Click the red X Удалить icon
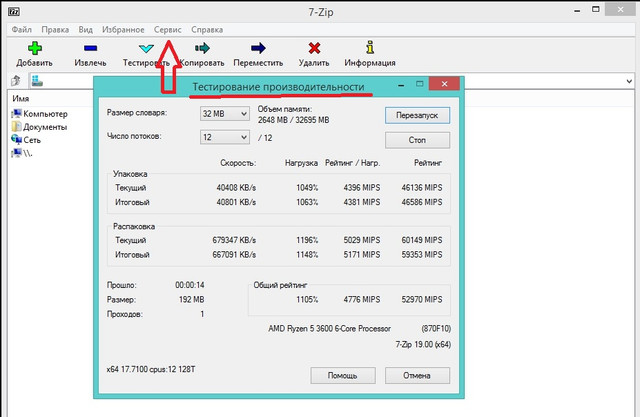640x417 pixels. click(x=314, y=48)
